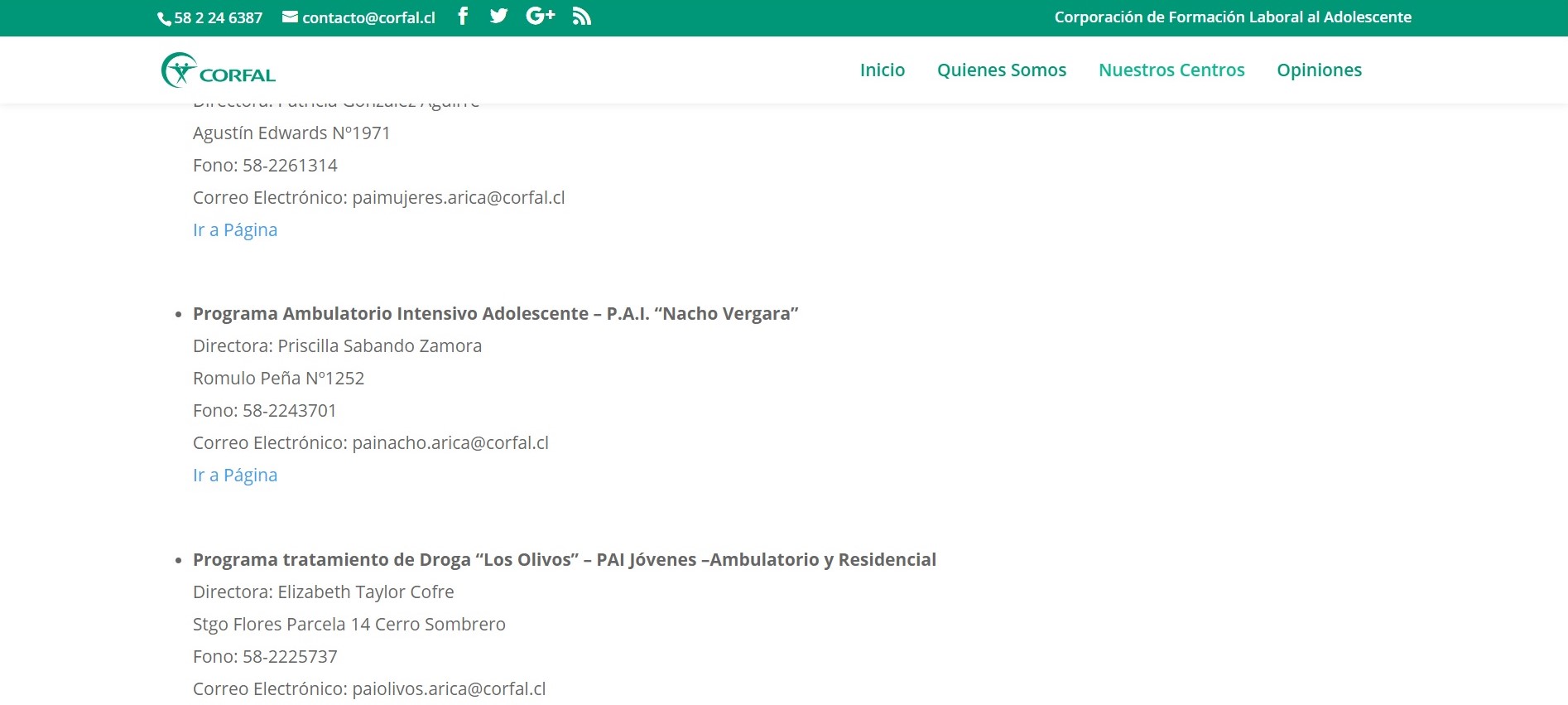This screenshot has height=705, width=1568.
Task: Click email text 'paiolivos.arica@corfal.cl'
Action: [x=449, y=689]
